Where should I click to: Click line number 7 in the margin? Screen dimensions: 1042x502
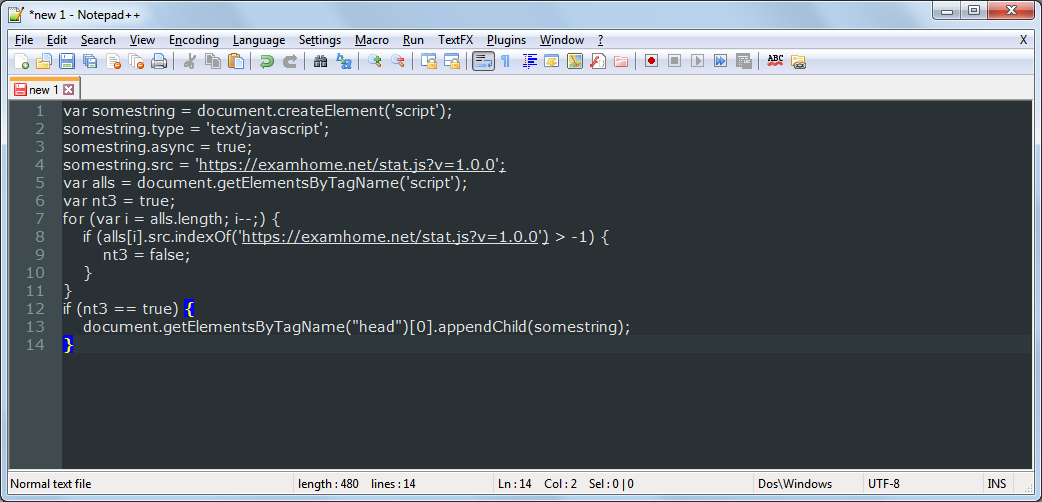(x=41, y=218)
